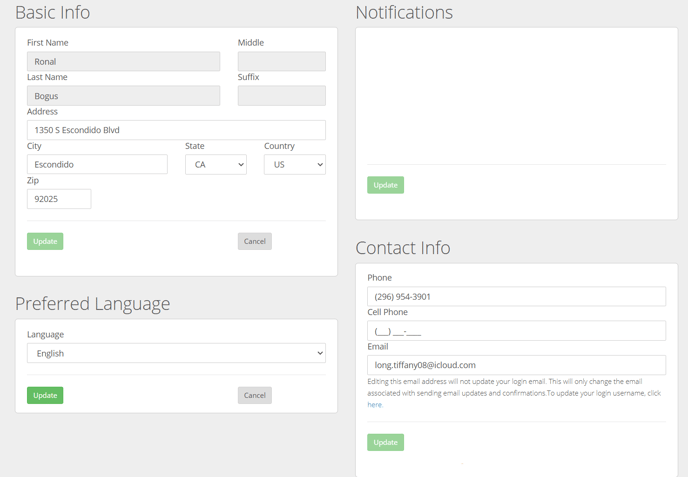Click the Last Name field showing Bogus
This screenshot has width=688, height=477.
(123, 96)
